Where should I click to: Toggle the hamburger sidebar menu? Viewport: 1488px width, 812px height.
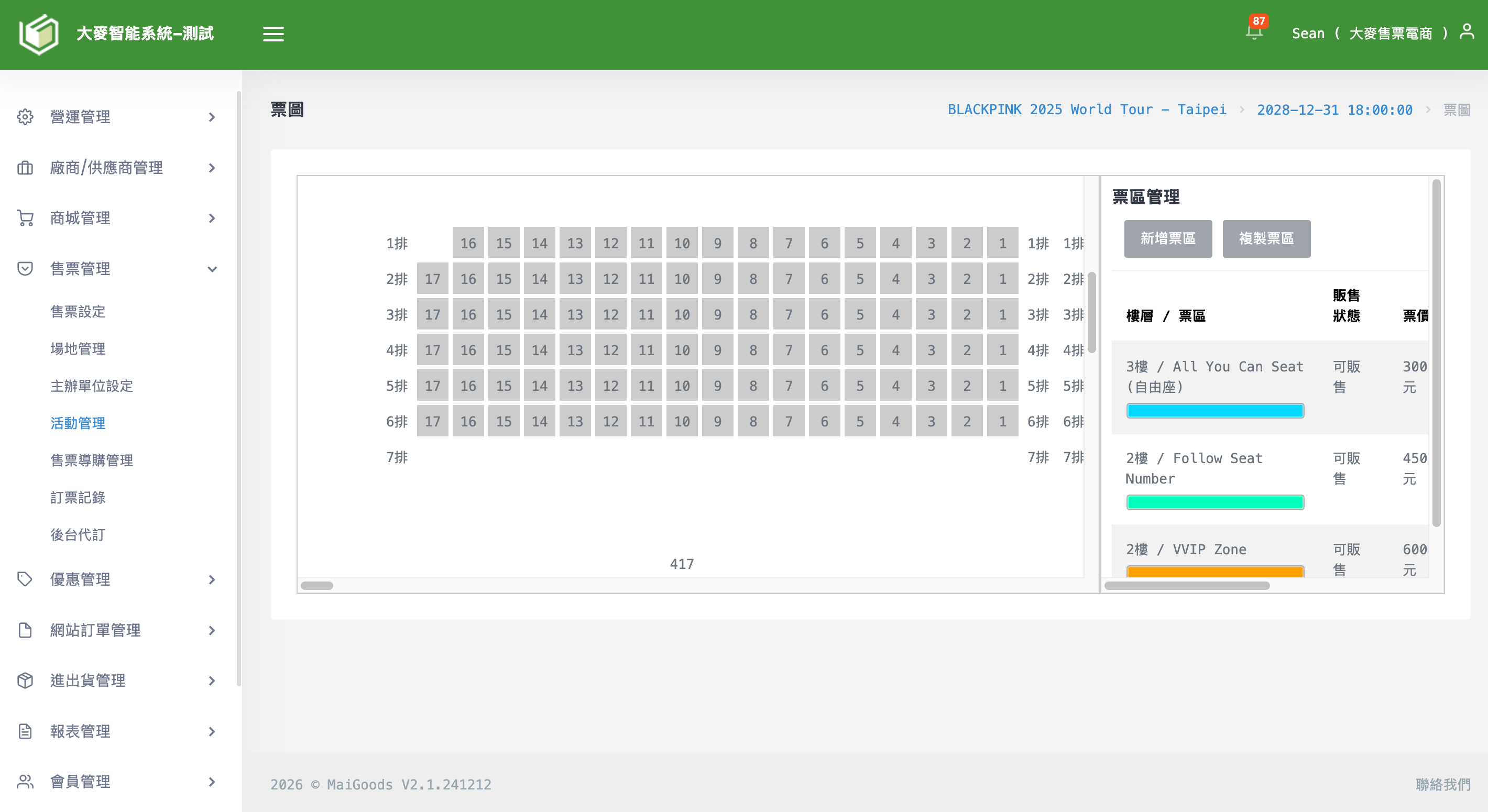273,34
